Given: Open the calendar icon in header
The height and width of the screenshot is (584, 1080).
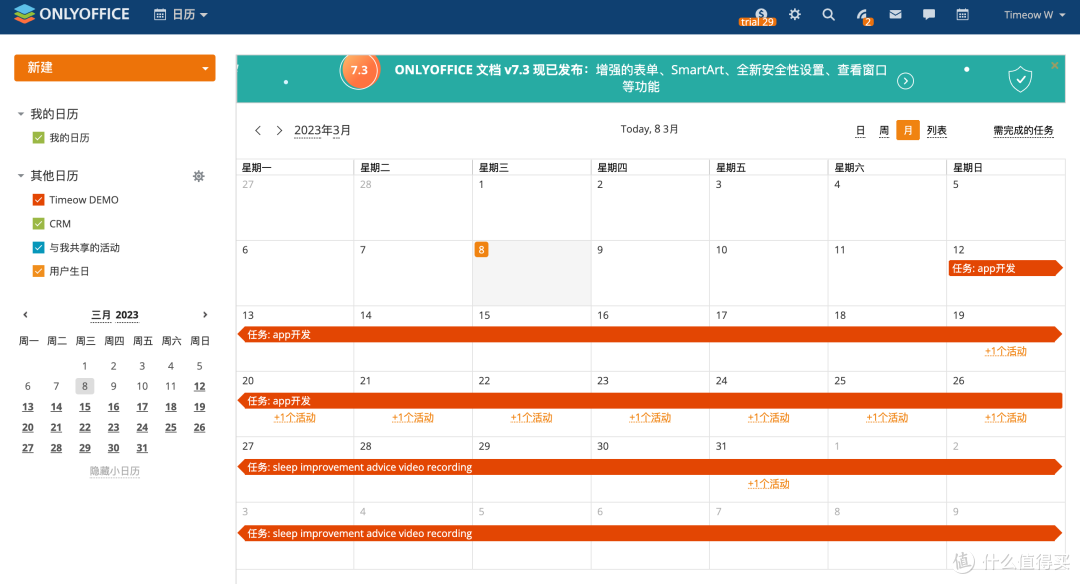Looking at the screenshot, I should 962,14.
